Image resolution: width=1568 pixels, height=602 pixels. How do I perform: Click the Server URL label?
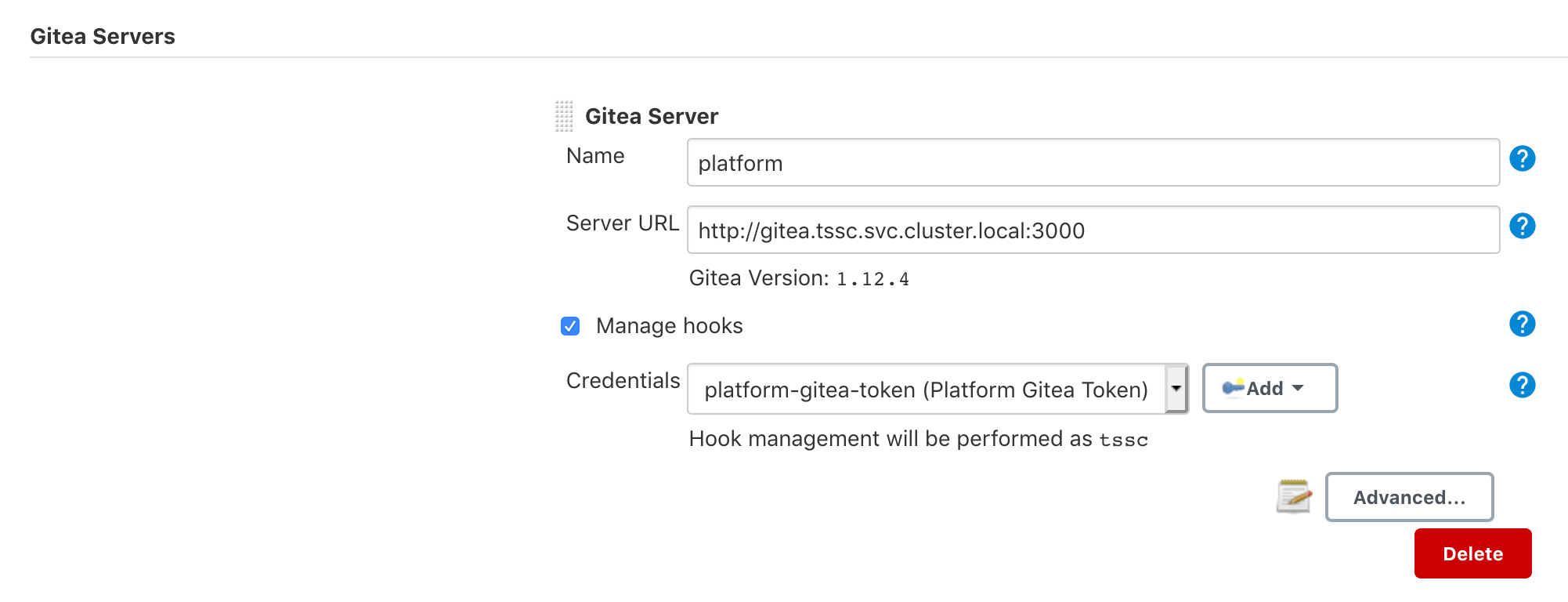(623, 223)
